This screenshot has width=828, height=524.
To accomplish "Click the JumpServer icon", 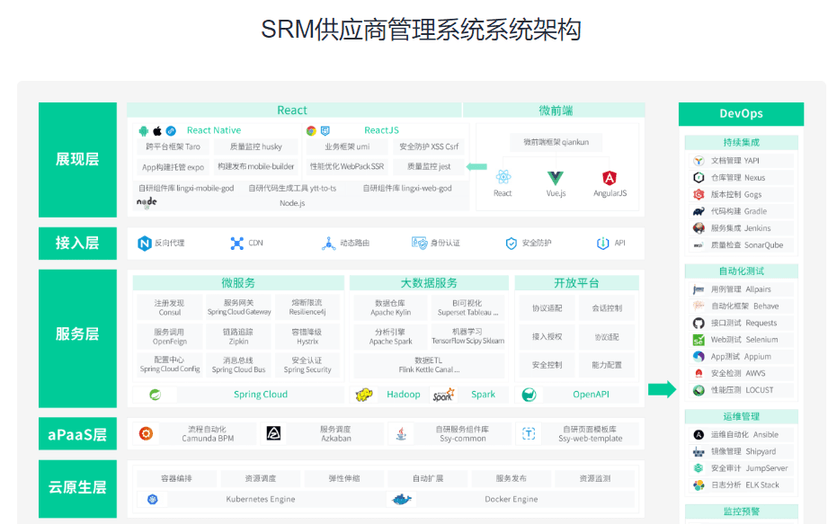I will [699, 468].
